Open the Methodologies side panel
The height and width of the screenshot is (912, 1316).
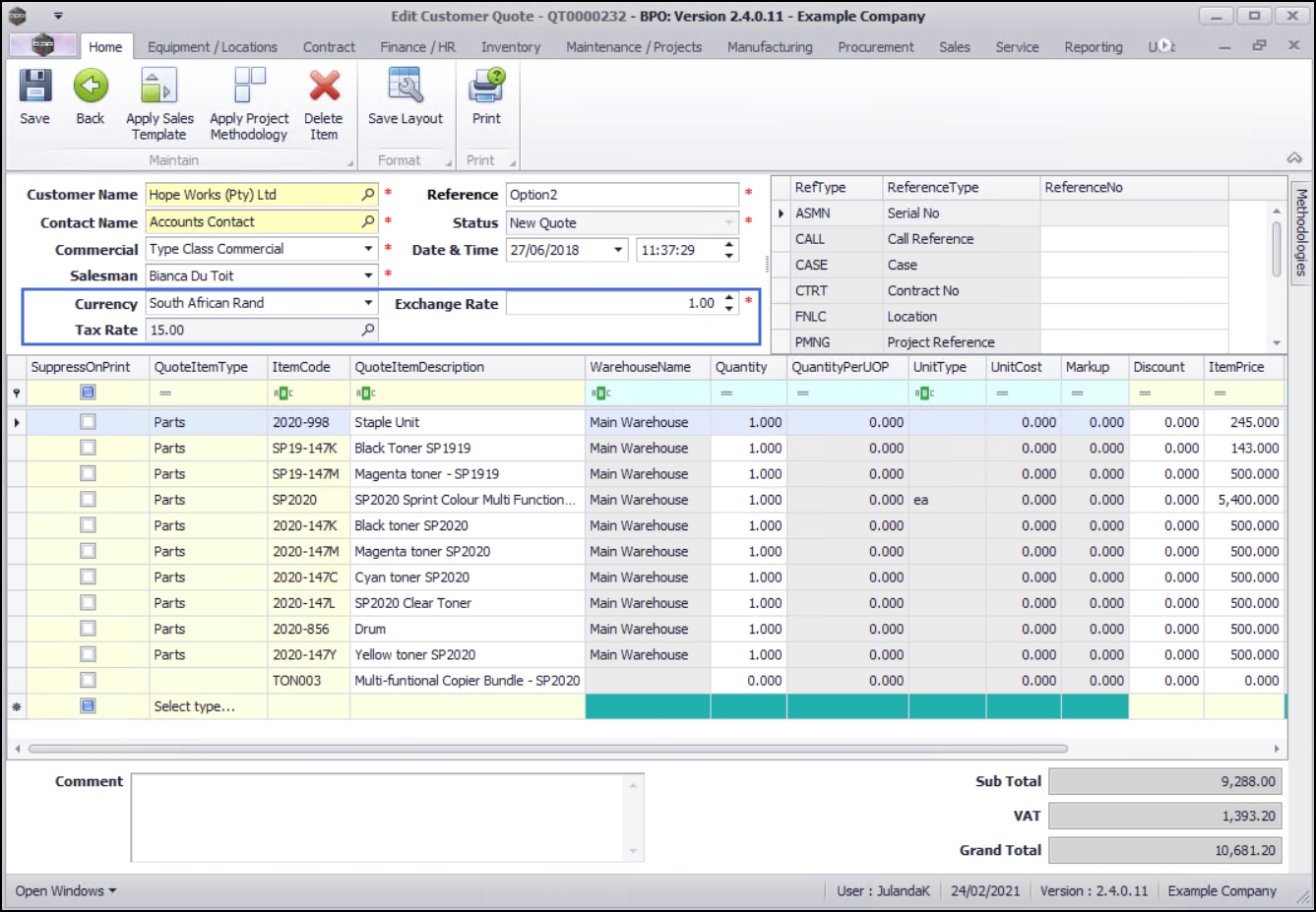coord(1301,232)
